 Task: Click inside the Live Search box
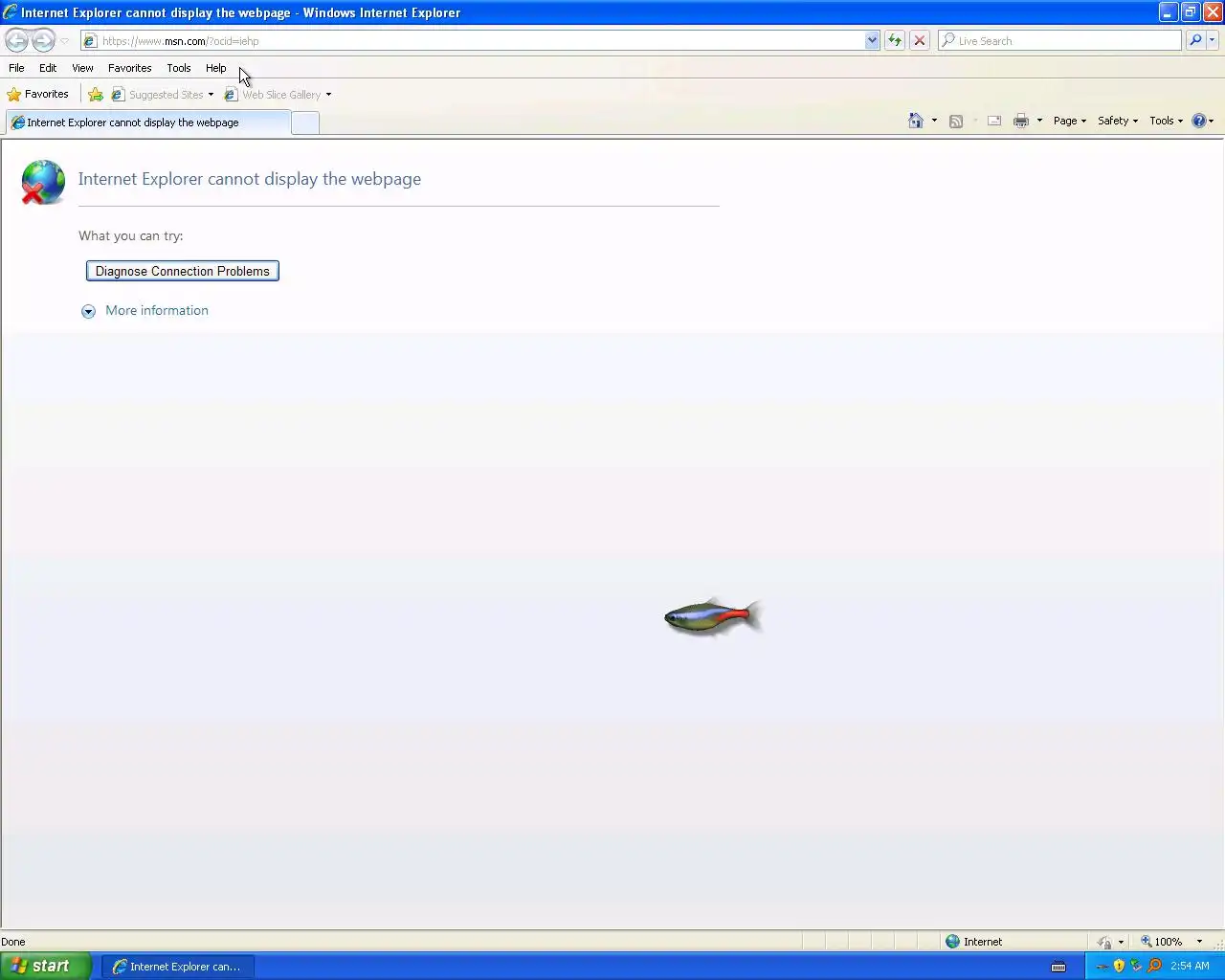tap(1059, 41)
